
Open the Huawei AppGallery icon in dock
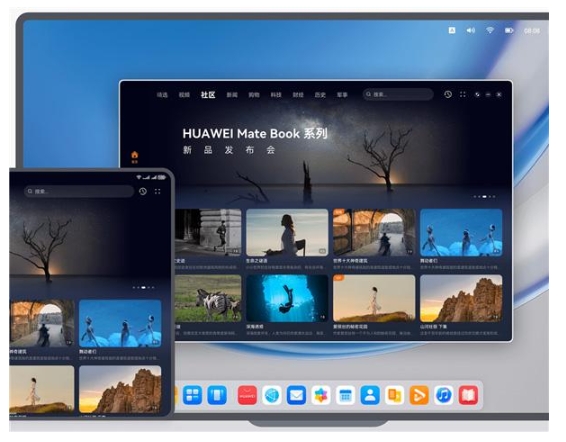coord(247,395)
